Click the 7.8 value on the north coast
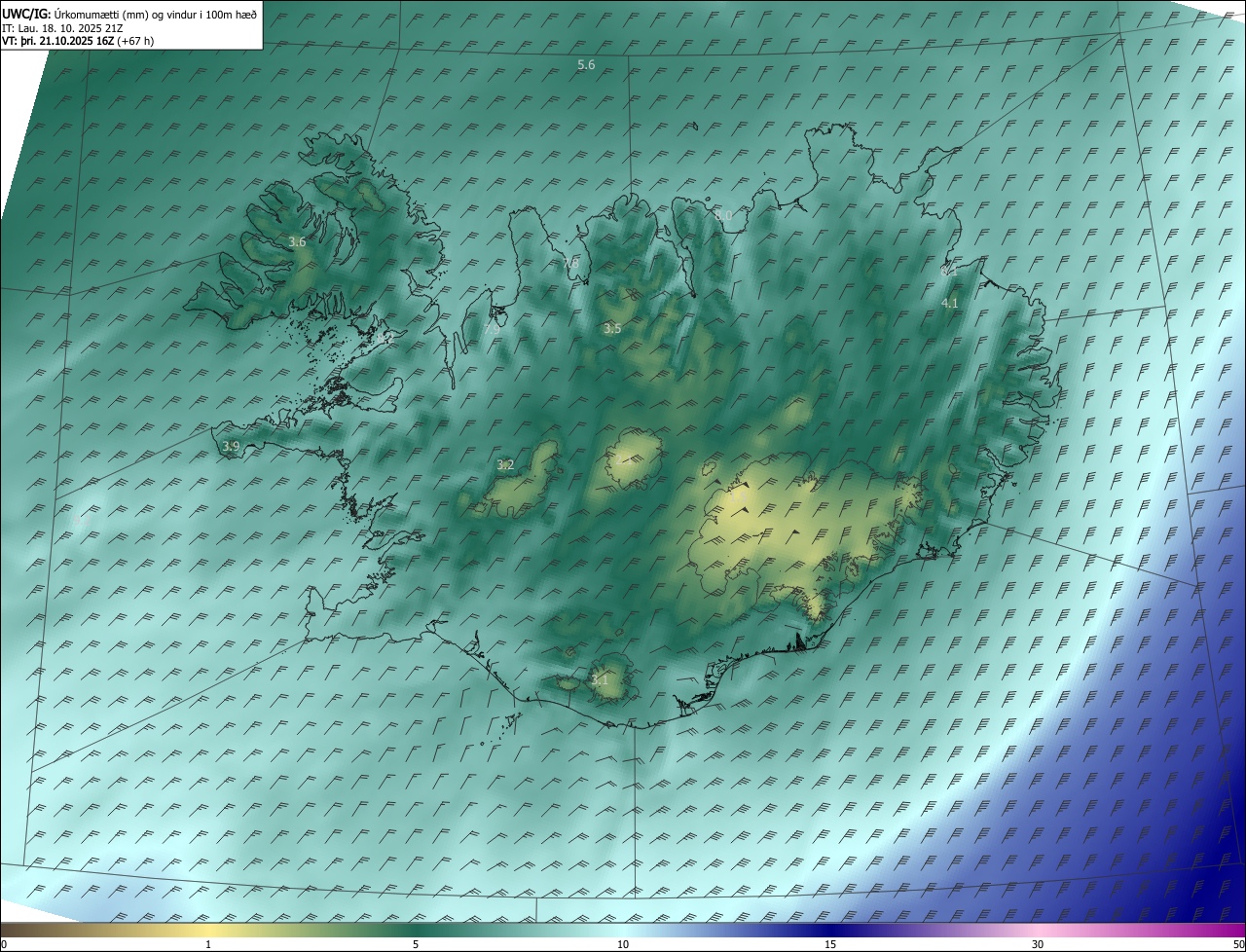This screenshot has height=952, width=1246. (570, 263)
